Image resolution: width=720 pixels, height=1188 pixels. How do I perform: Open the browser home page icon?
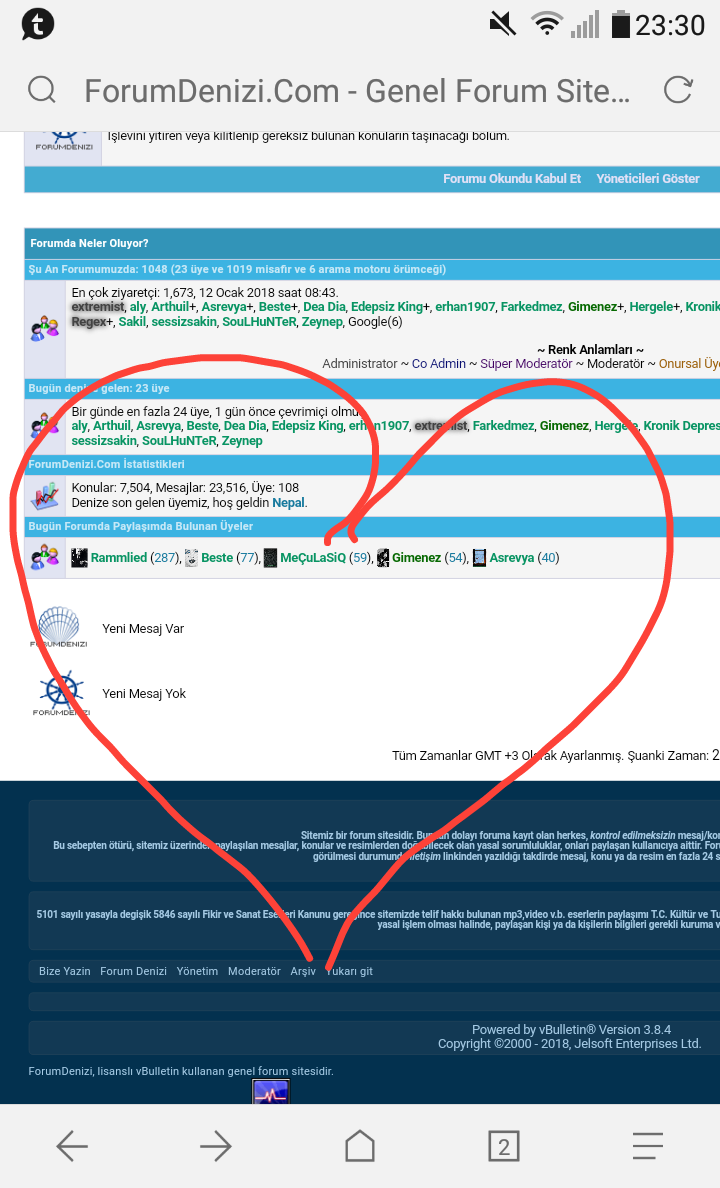pos(360,1146)
